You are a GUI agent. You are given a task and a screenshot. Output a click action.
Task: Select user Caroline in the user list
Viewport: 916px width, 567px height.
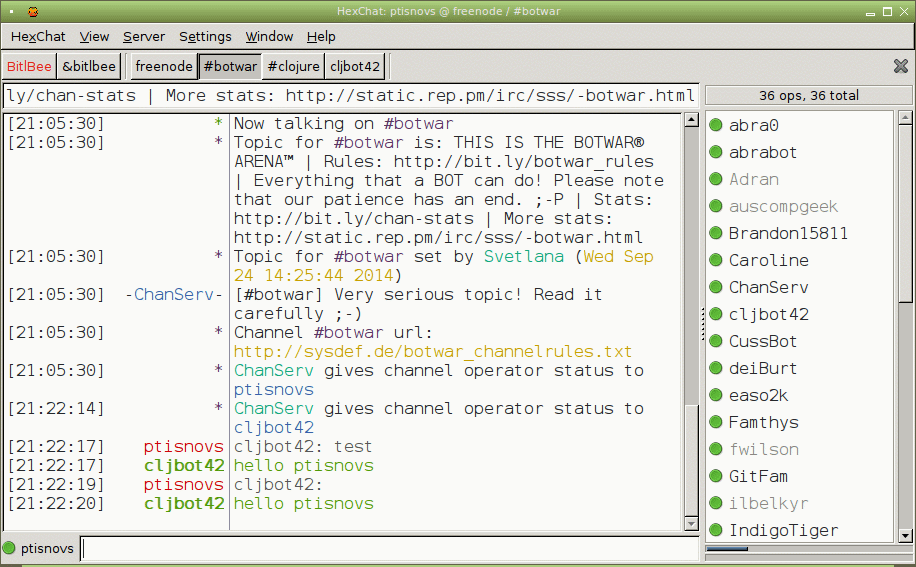point(800,260)
